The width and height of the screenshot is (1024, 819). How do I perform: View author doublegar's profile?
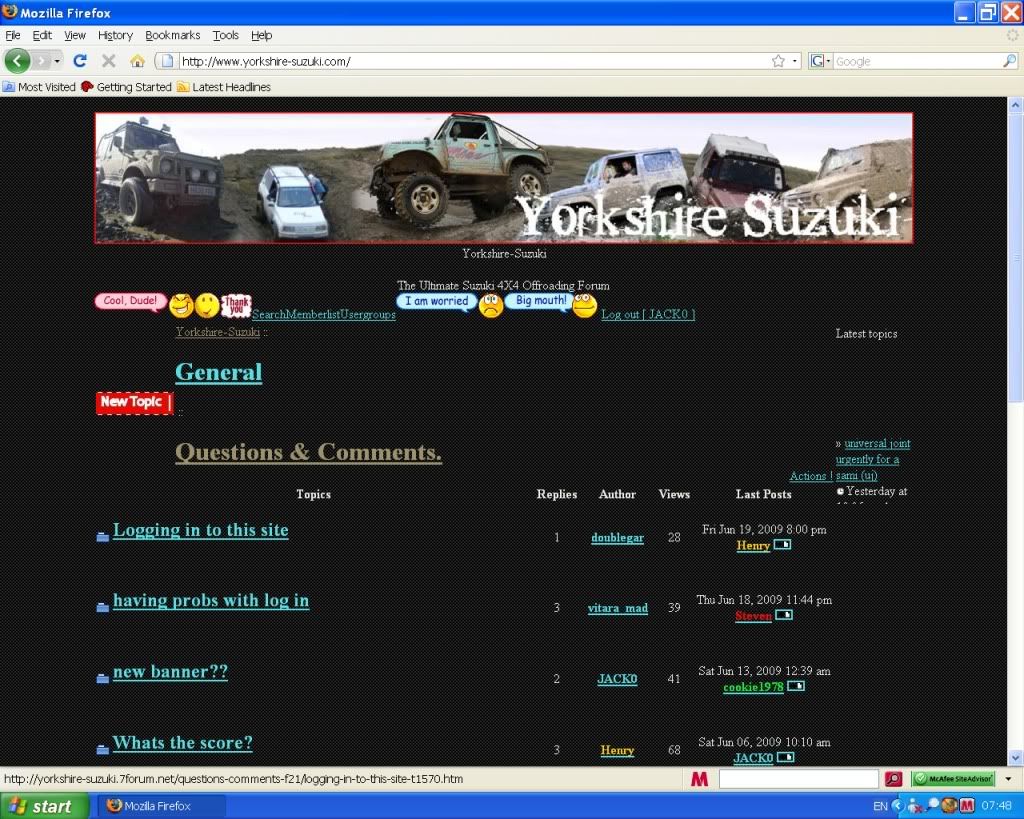click(x=617, y=538)
